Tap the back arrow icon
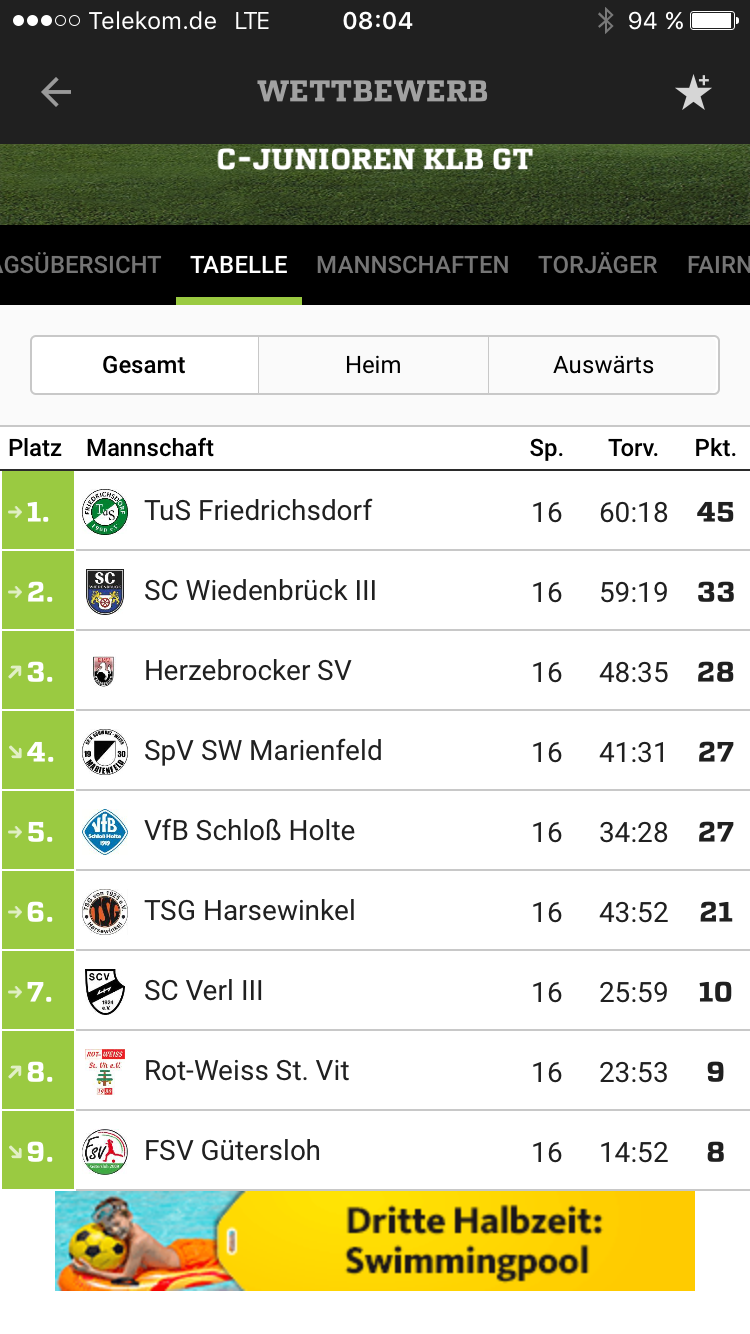Screen dimensions: 750x1334 coord(56,92)
